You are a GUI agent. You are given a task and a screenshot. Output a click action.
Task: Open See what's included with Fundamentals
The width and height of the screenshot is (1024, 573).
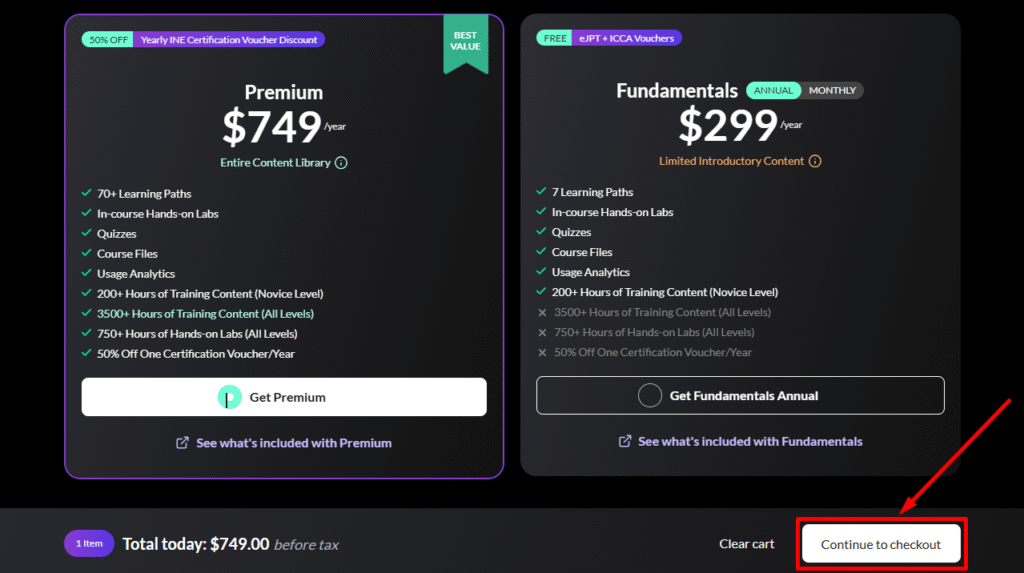click(750, 441)
